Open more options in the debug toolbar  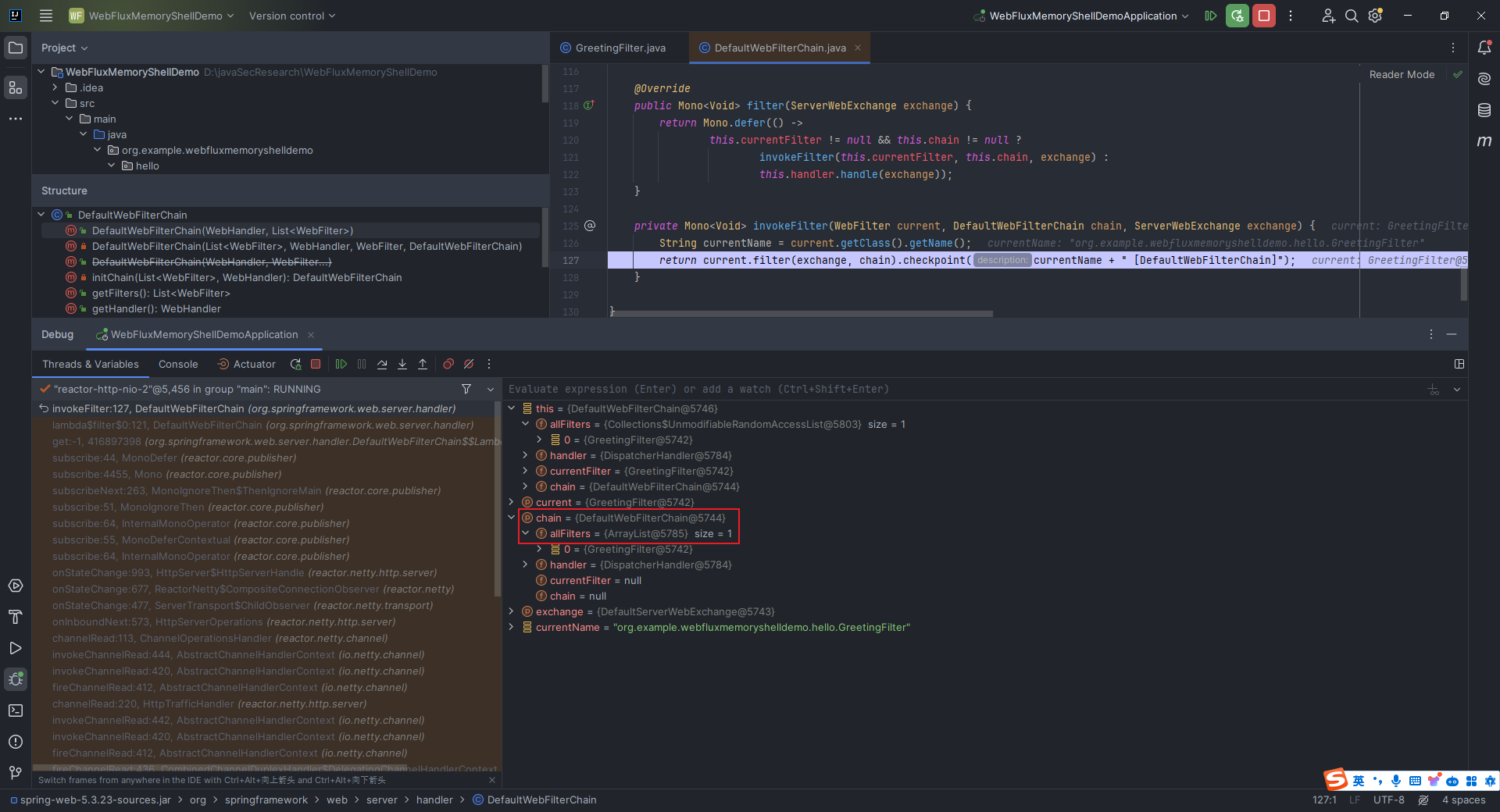(489, 364)
